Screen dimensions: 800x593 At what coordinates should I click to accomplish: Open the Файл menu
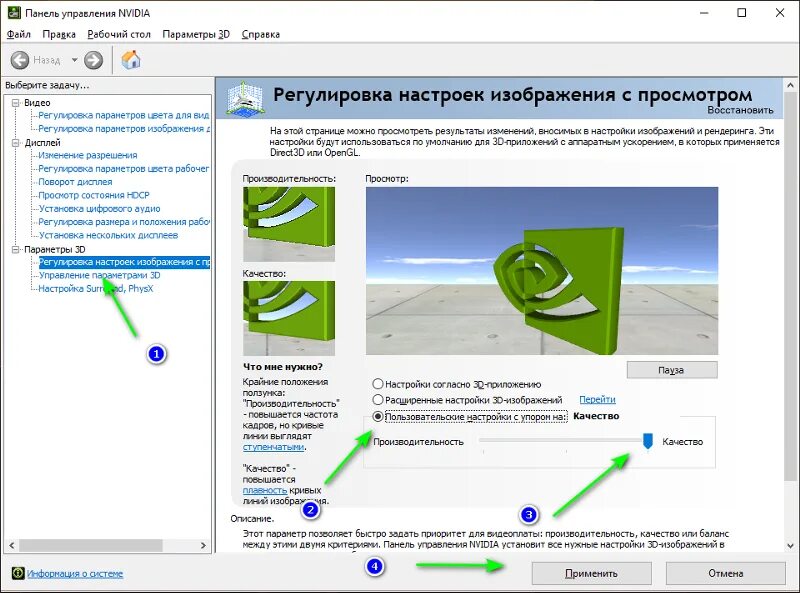(18, 34)
